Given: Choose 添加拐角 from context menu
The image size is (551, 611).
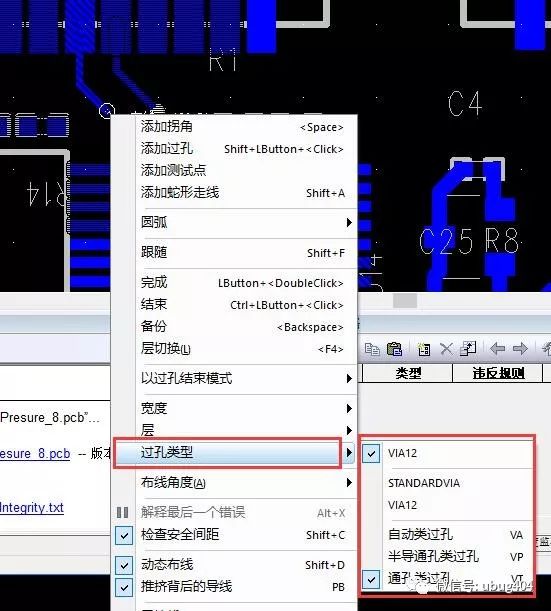Looking at the screenshot, I should [x=246, y=127].
